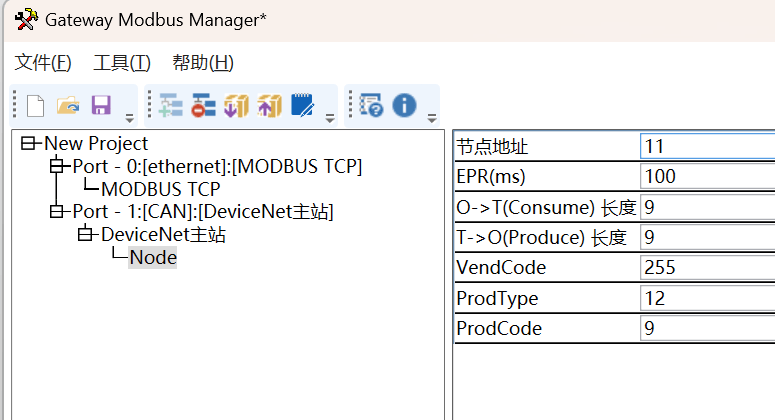Open file toolbar overflow options arrow
The width and height of the screenshot is (775, 420).
(129, 118)
